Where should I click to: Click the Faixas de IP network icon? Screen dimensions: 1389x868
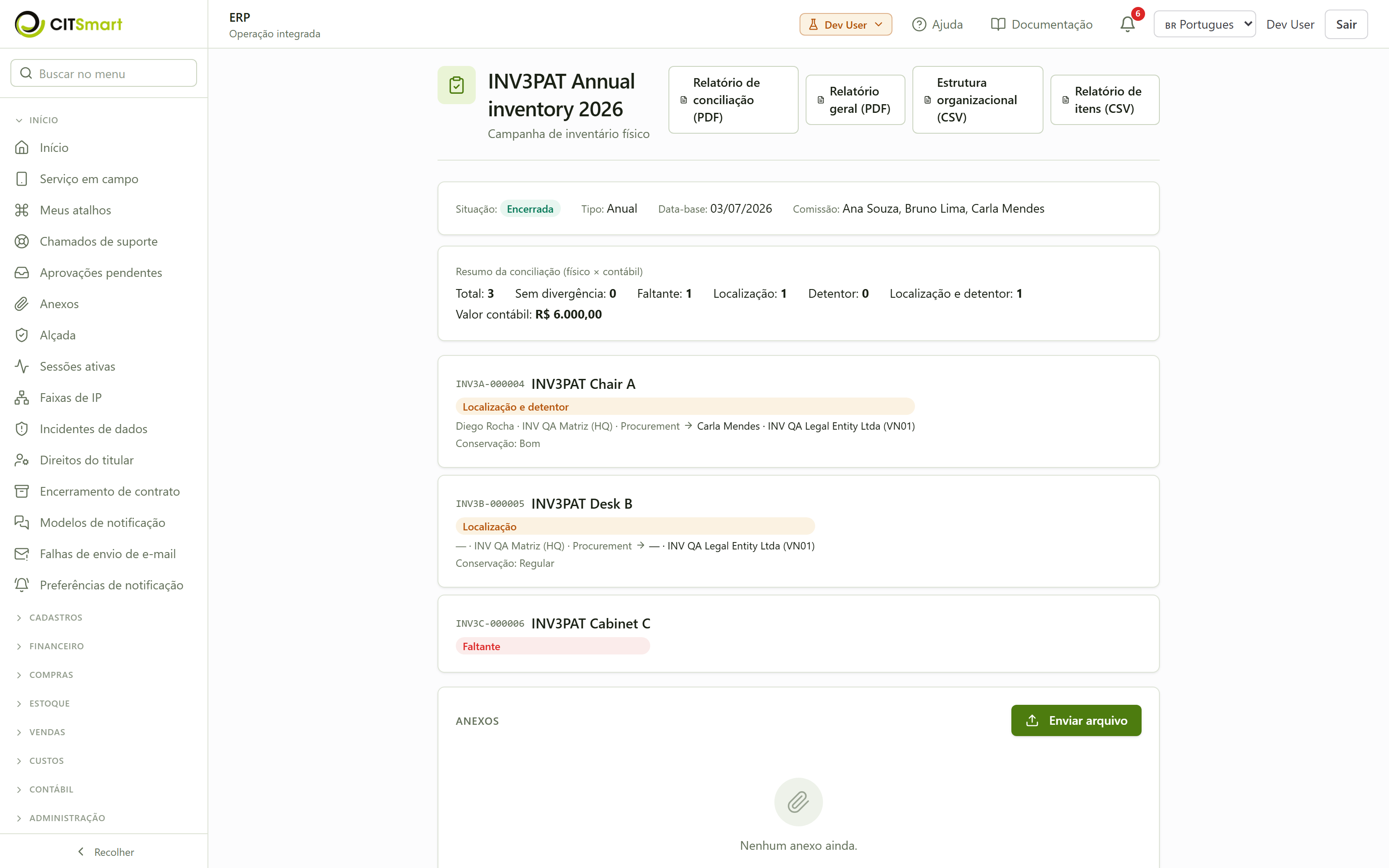(x=22, y=397)
